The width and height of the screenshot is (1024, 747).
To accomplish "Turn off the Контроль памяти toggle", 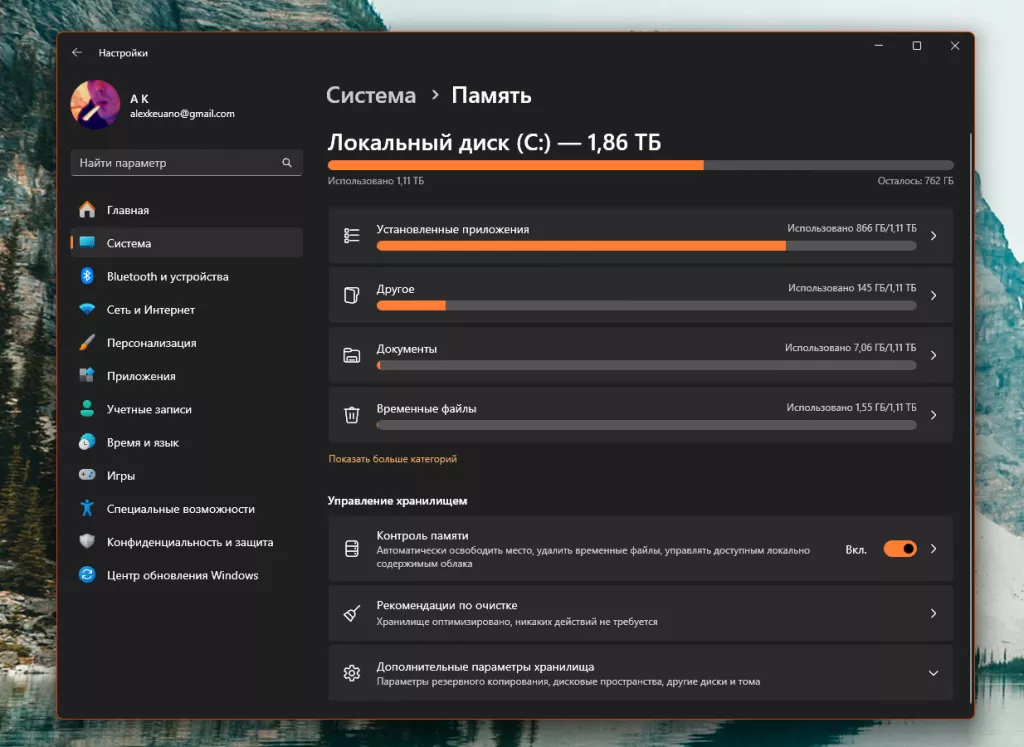I will 899,549.
